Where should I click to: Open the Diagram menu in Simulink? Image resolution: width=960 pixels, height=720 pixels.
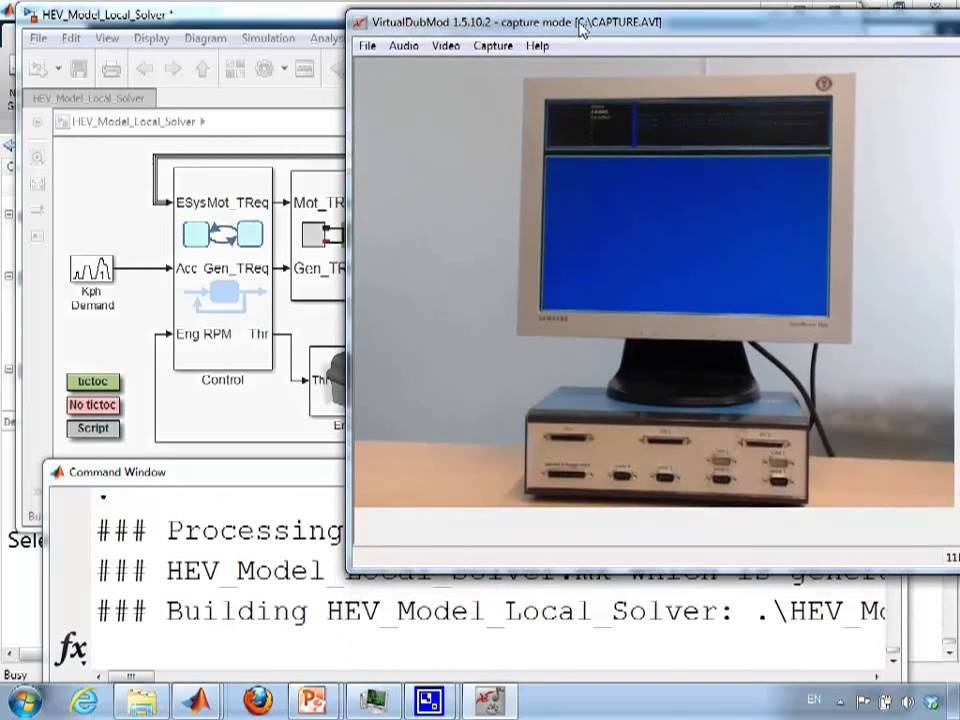[205, 38]
